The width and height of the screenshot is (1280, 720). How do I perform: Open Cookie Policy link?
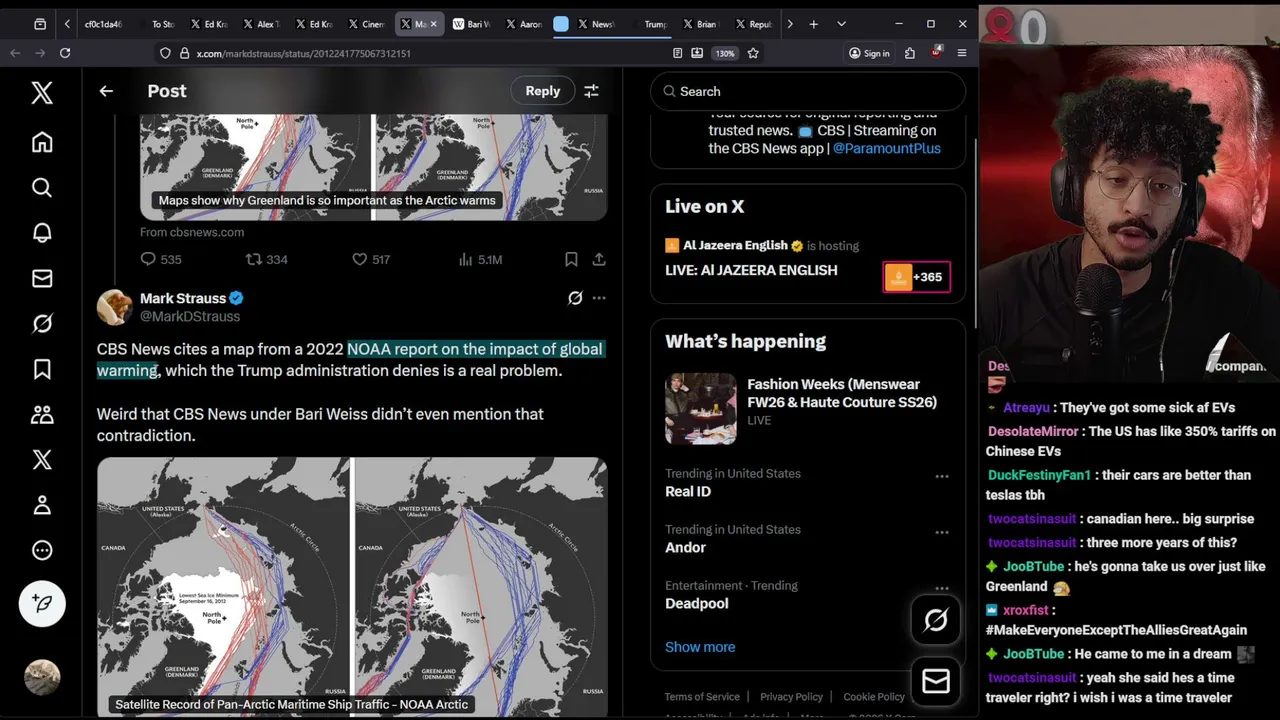(874, 697)
